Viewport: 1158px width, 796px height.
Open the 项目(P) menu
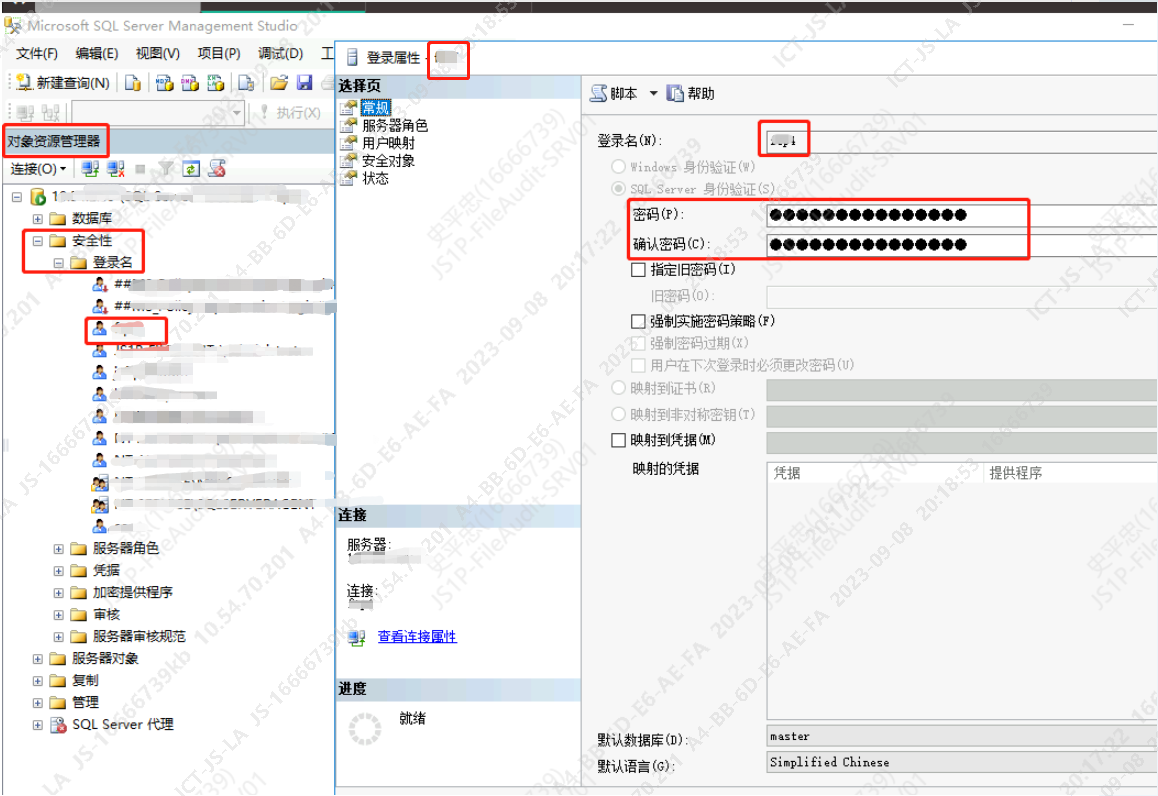point(219,54)
